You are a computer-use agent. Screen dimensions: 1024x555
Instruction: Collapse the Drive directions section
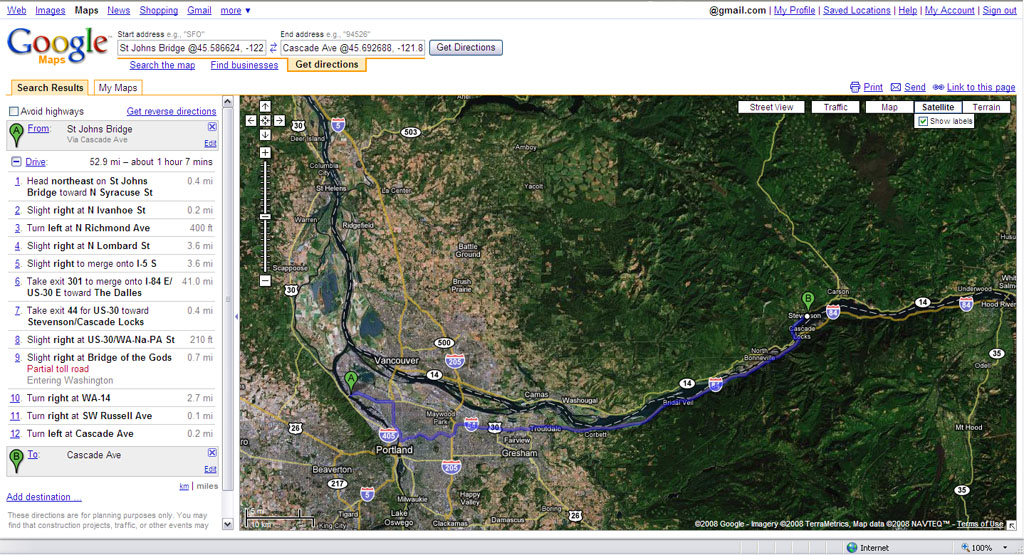click(16, 161)
